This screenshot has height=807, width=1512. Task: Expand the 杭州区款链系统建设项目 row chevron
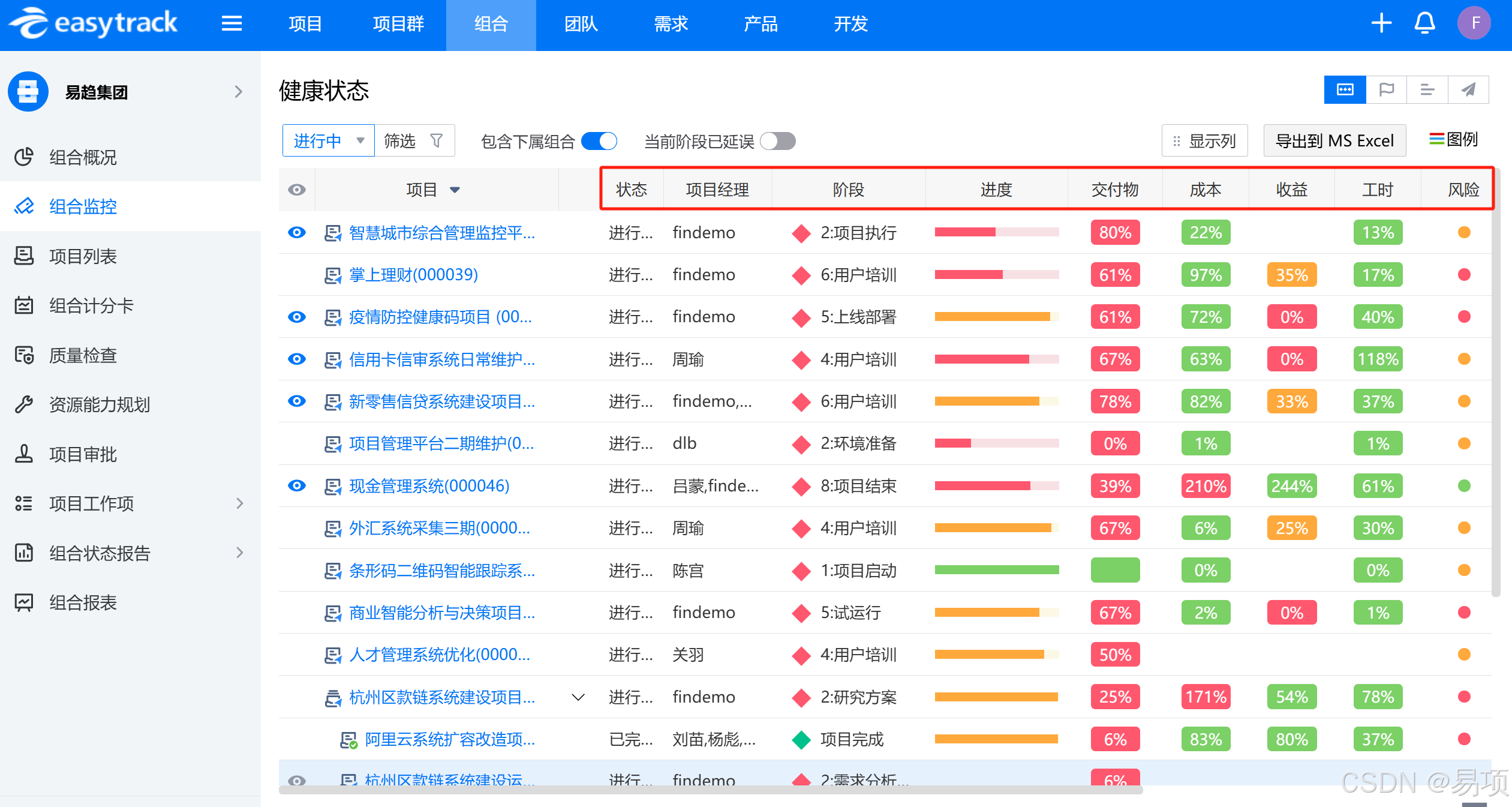(x=578, y=697)
